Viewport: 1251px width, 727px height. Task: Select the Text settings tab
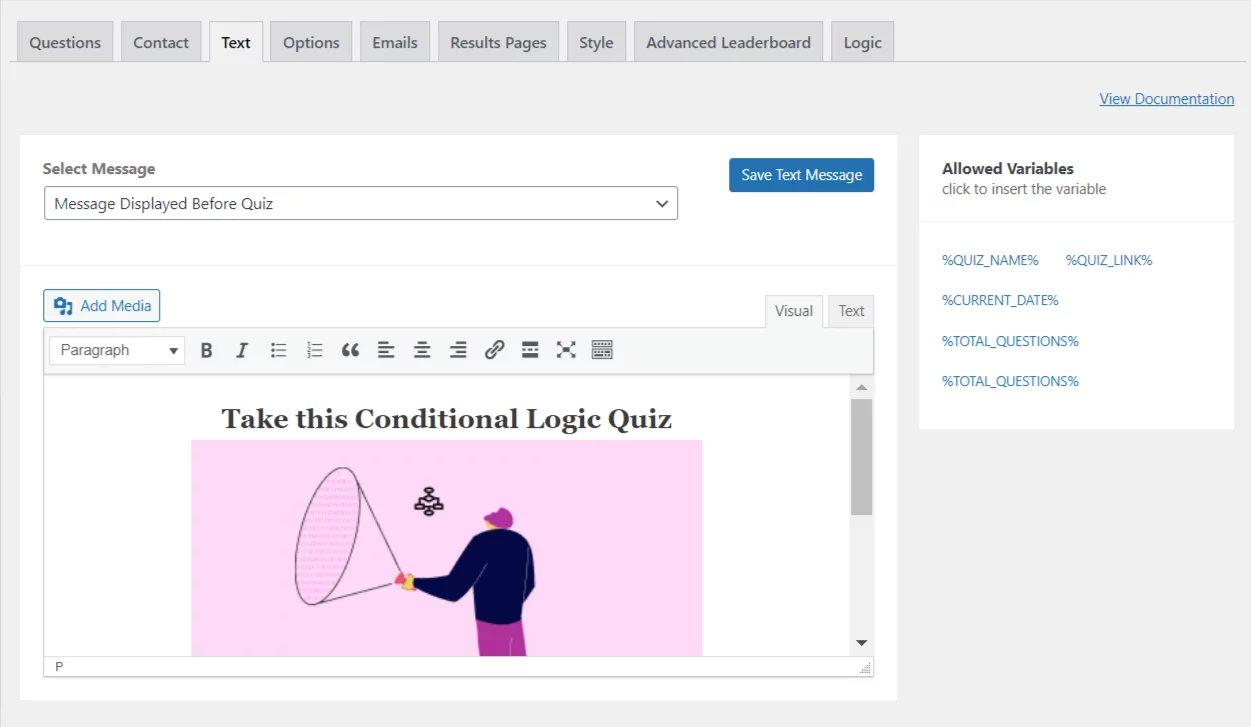tap(236, 42)
